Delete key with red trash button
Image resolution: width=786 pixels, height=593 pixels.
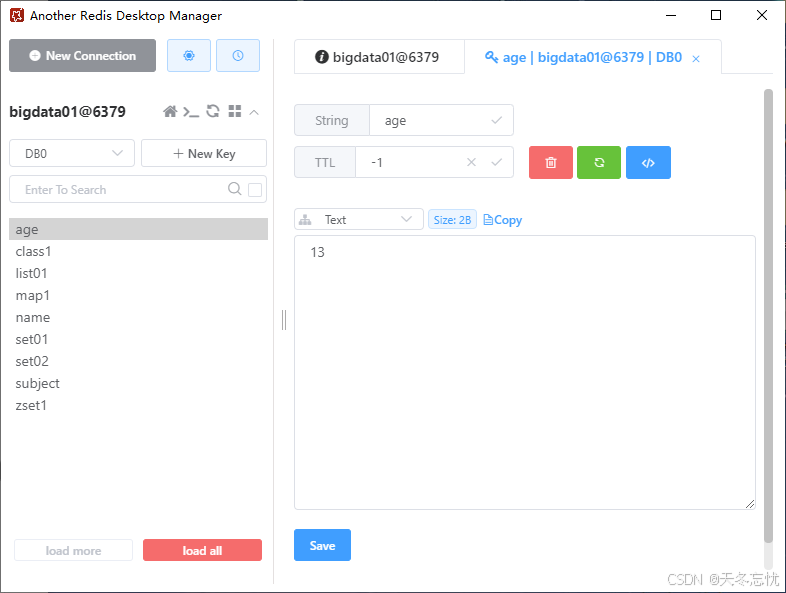coord(550,162)
